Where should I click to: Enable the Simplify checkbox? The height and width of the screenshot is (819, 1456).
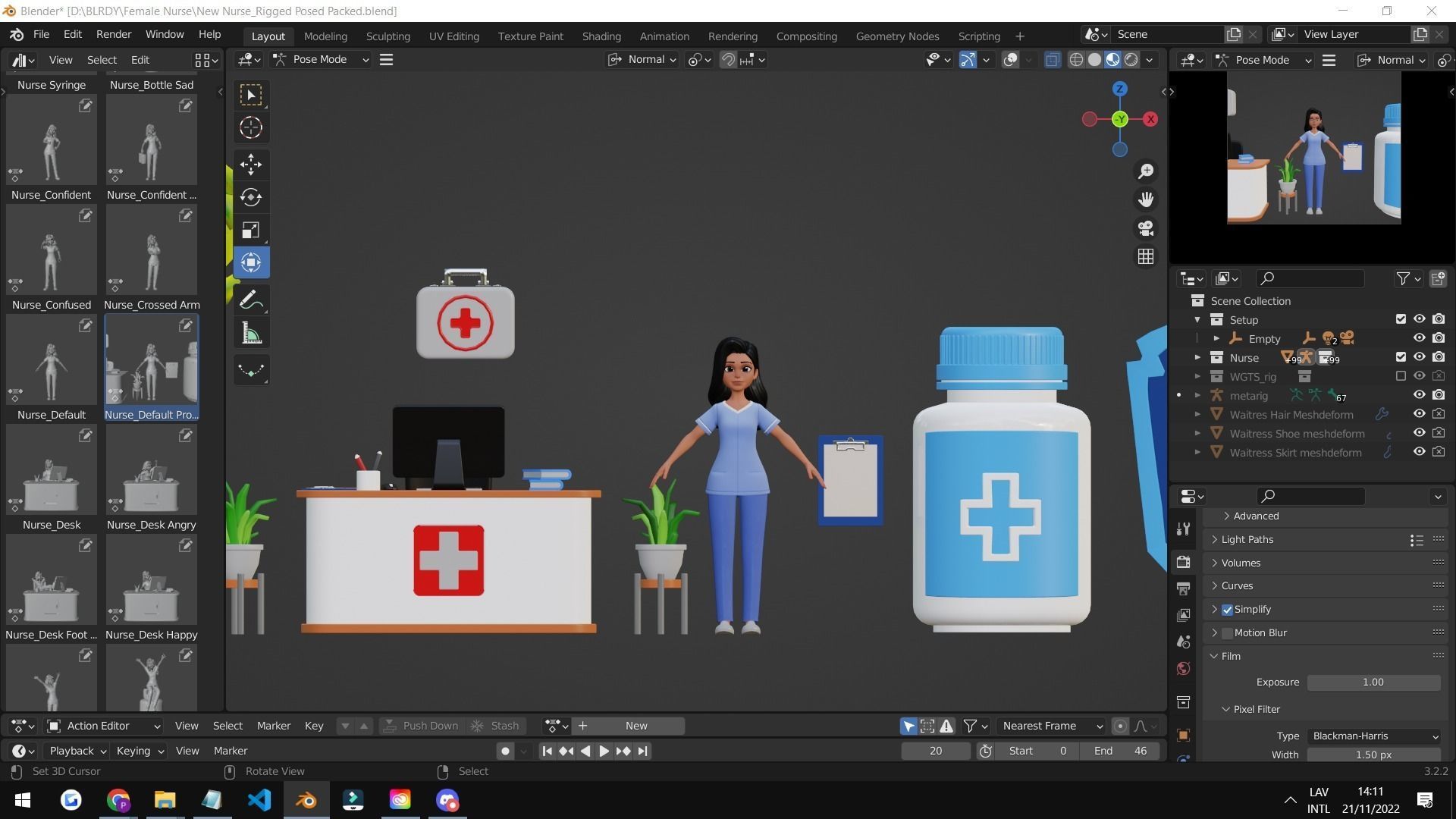[1227, 610]
